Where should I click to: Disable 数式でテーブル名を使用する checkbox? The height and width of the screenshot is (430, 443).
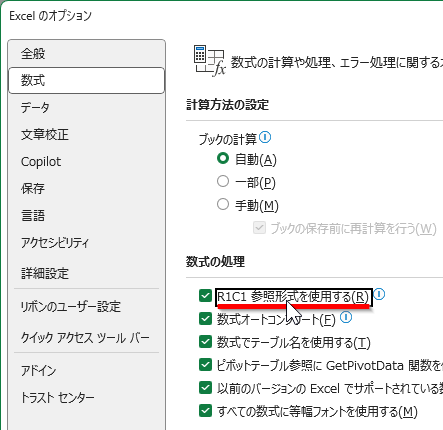point(205,342)
